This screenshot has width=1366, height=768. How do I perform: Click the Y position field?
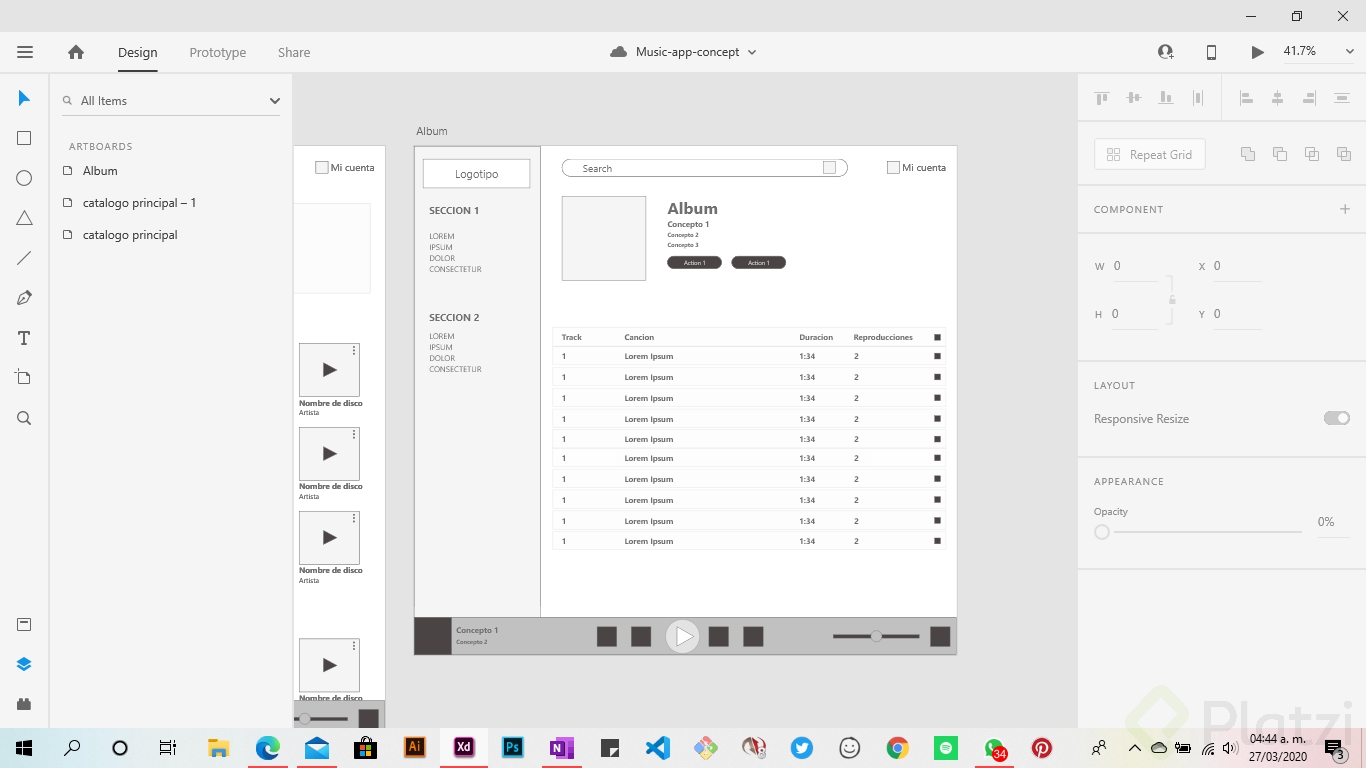pyautogui.click(x=1238, y=314)
